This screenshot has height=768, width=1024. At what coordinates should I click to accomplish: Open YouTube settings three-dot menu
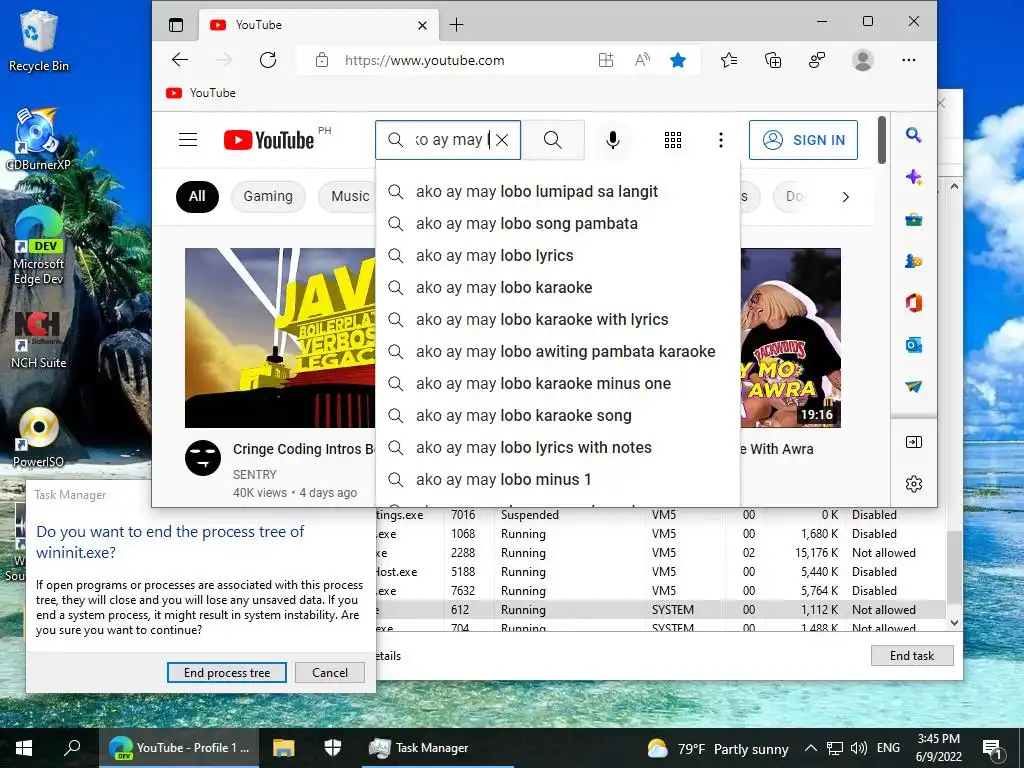tap(720, 140)
